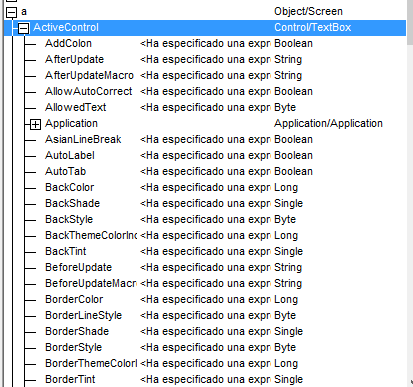Select the BackStyle property
Screen dimensions: 413x387
click(69, 219)
